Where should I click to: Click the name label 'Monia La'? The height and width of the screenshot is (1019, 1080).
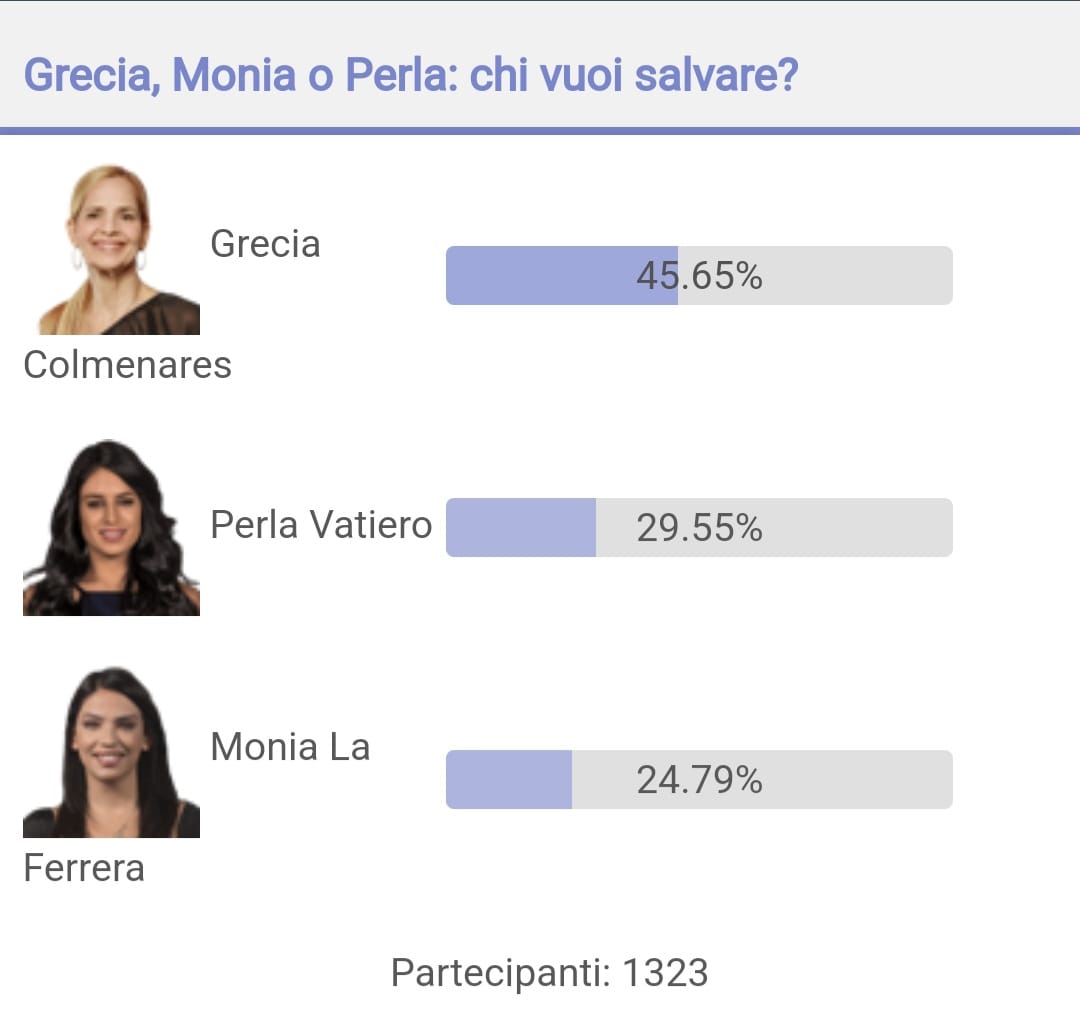[290, 747]
